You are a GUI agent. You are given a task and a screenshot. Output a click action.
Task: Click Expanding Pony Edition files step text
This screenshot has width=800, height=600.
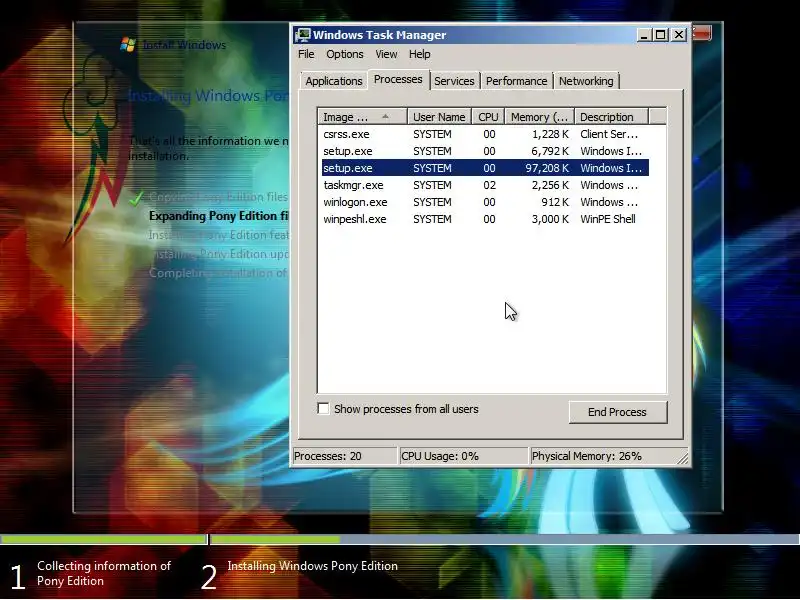point(218,216)
